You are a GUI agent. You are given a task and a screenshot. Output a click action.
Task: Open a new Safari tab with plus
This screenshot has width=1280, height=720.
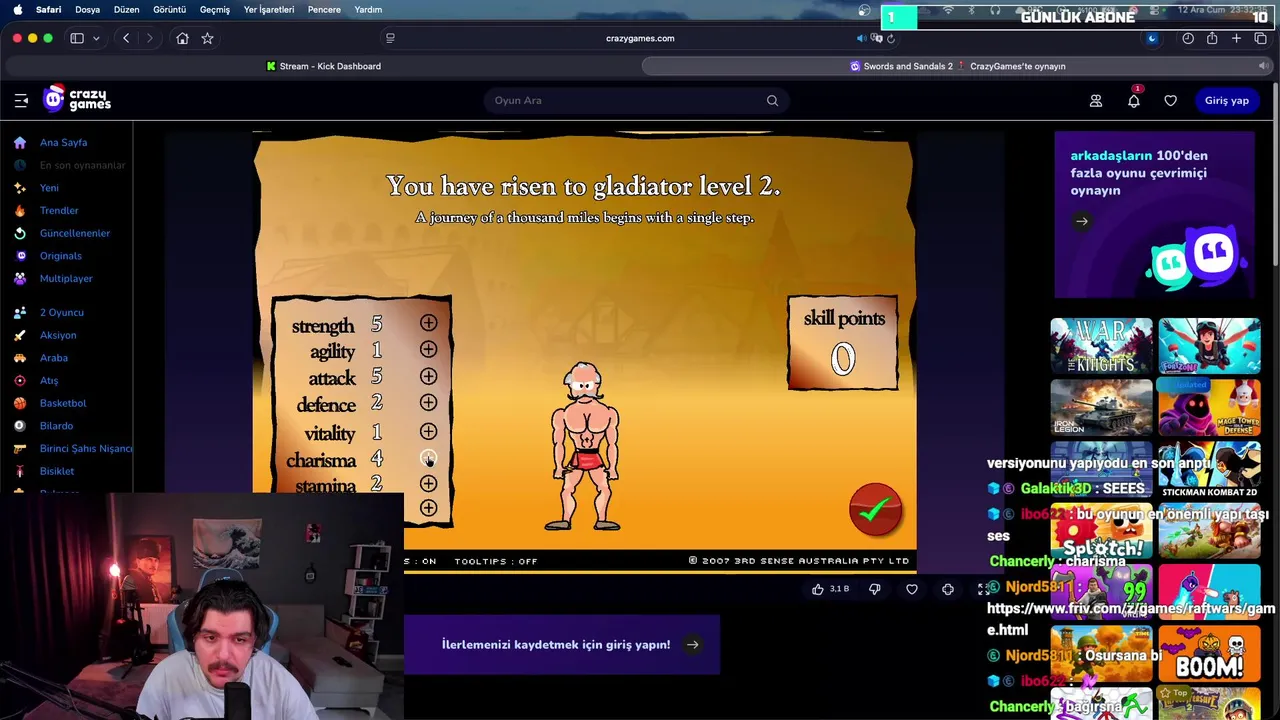coord(1236,38)
